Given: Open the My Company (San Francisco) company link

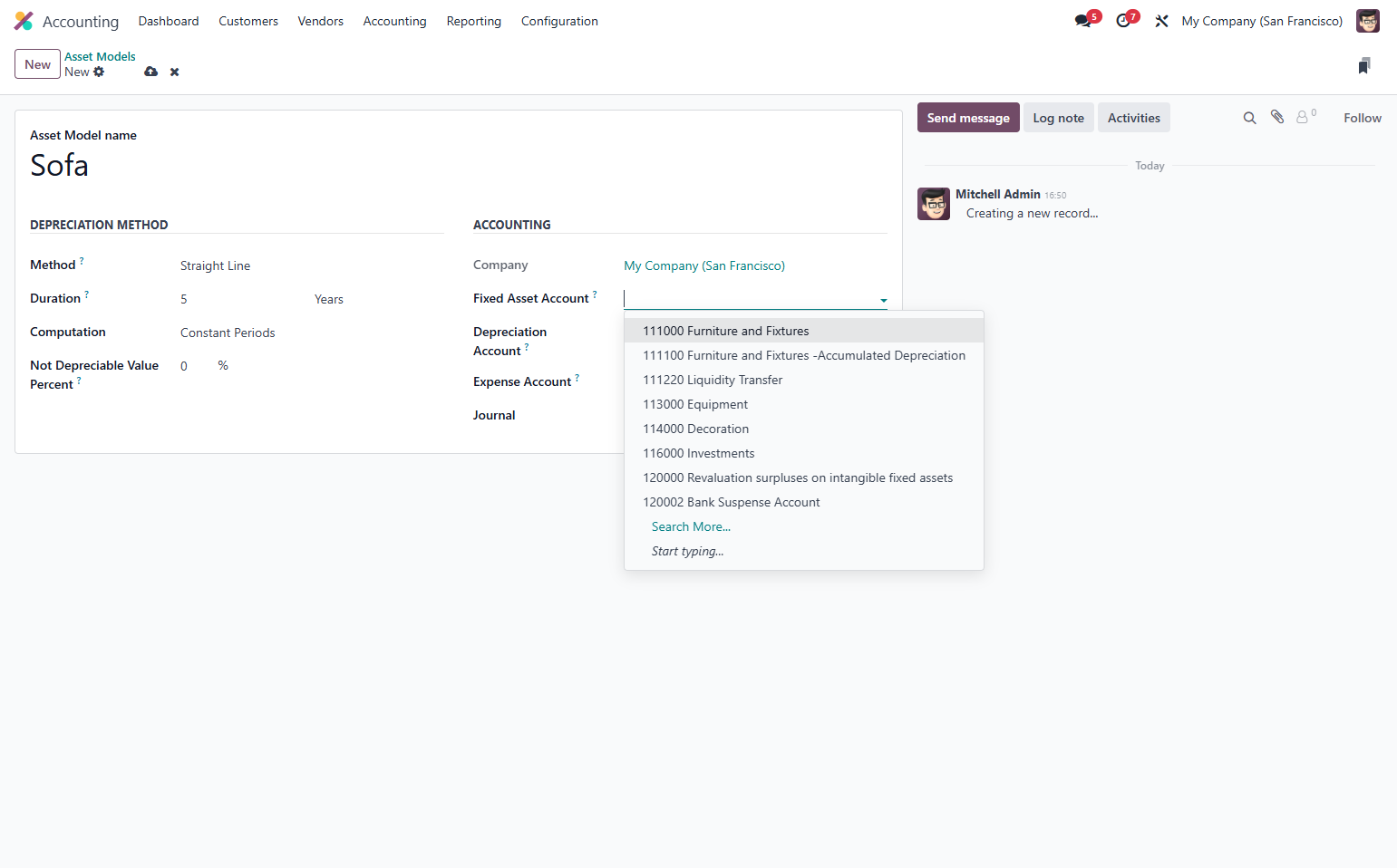Looking at the screenshot, I should (704, 265).
